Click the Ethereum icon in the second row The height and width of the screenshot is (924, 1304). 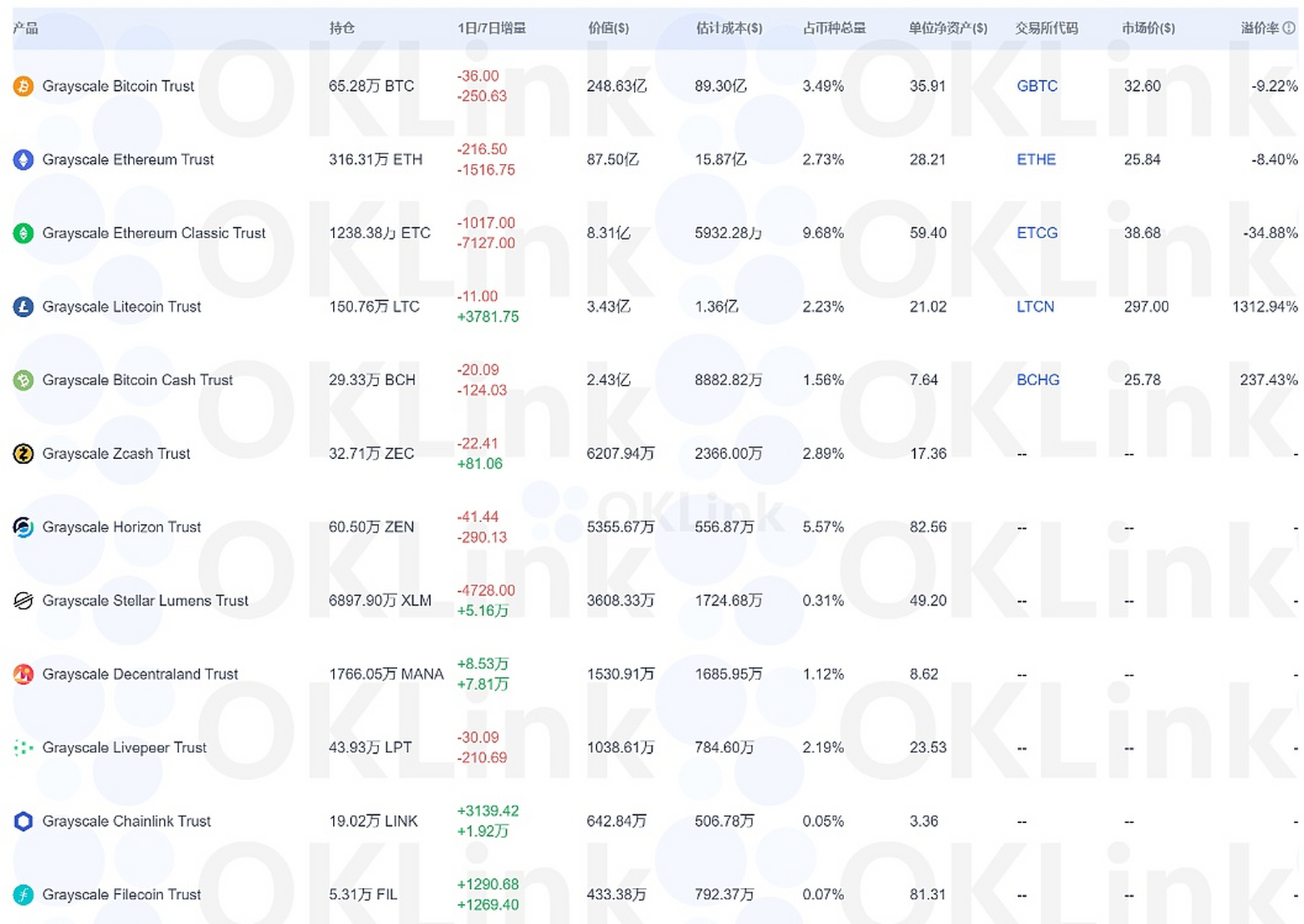pyautogui.click(x=23, y=160)
